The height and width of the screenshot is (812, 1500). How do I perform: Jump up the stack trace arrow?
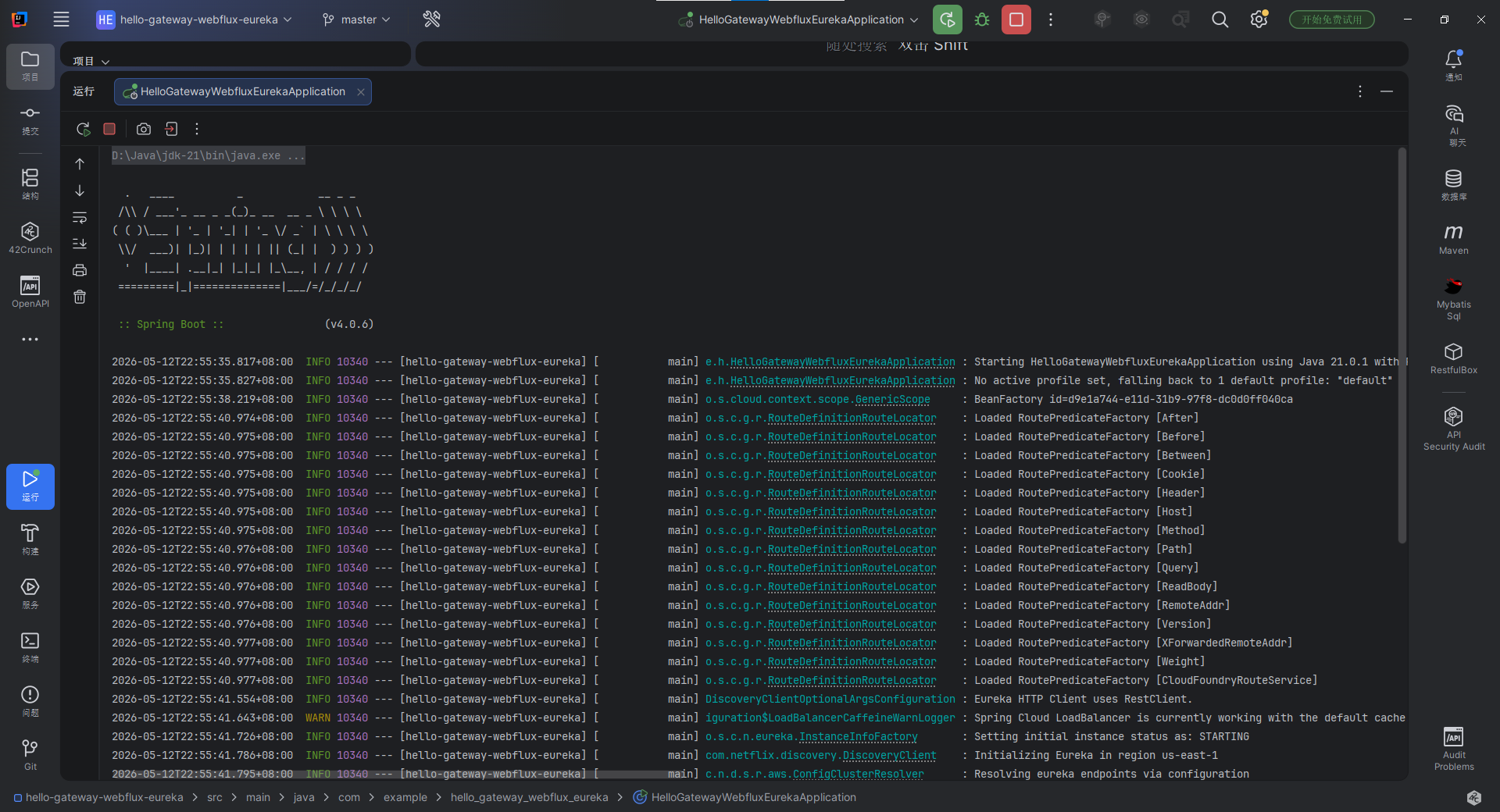[80, 164]
